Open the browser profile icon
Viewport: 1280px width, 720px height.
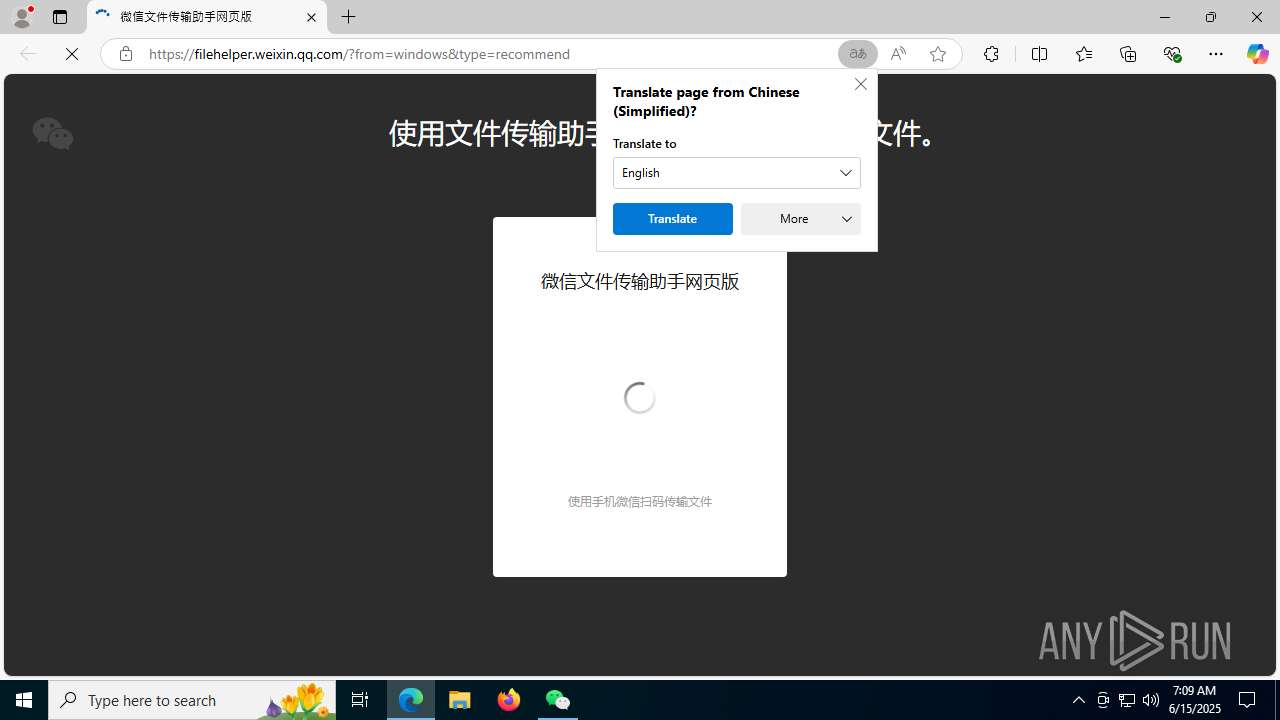tap(22, 17)
